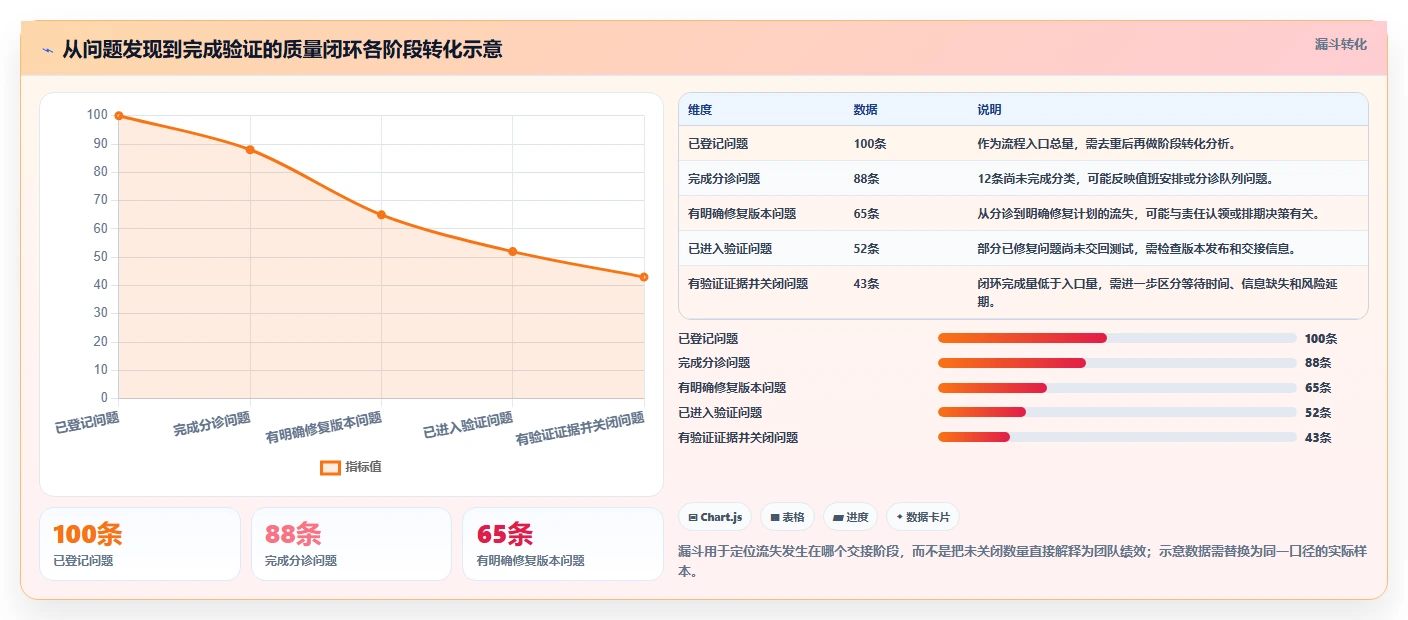Toggle the 指标值 legend swatch
The width and height of the screenshot is (1408, 620).
[330, 467]
